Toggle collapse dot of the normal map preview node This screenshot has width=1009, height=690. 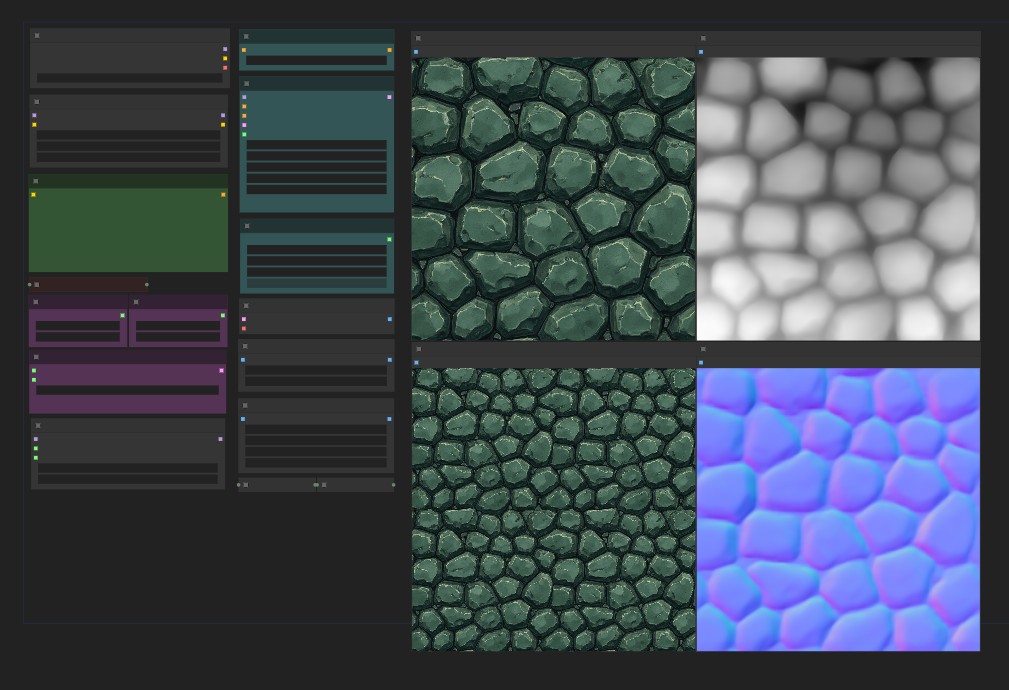[703, 349]
